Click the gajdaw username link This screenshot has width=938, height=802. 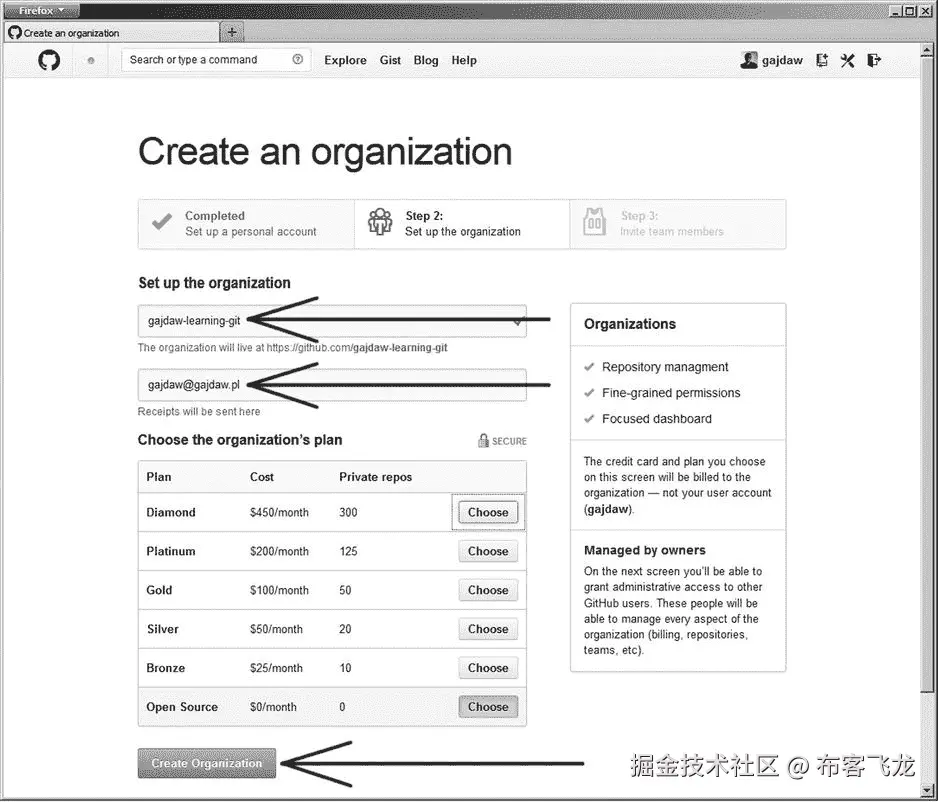point(782,60)
